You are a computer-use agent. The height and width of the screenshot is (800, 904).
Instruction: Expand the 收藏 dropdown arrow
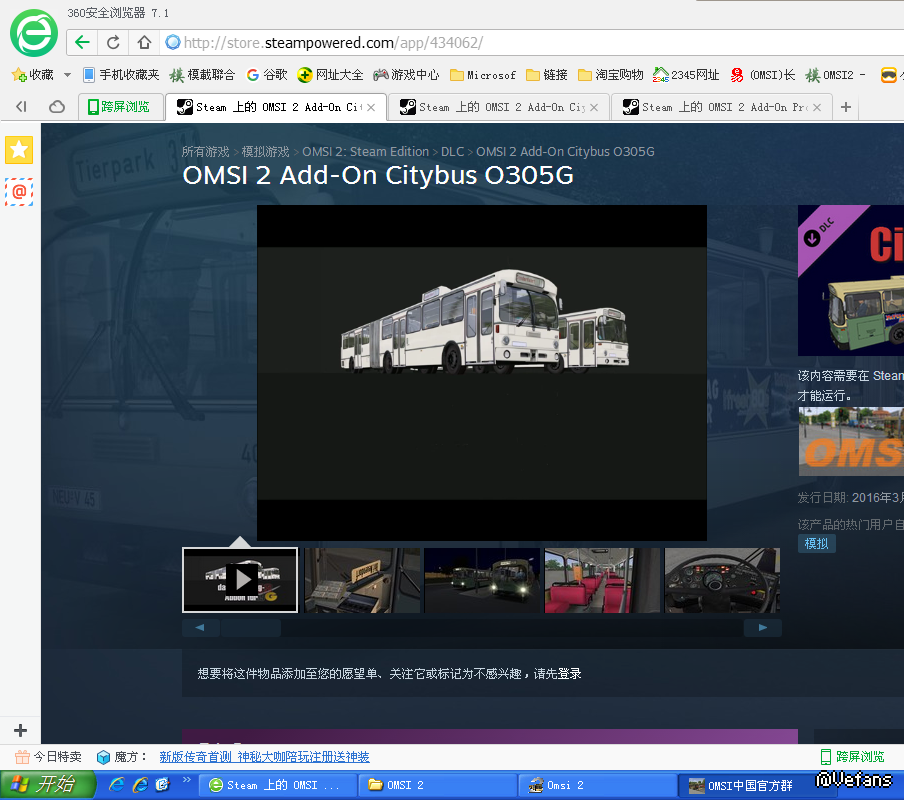click(x=67, y=75)
